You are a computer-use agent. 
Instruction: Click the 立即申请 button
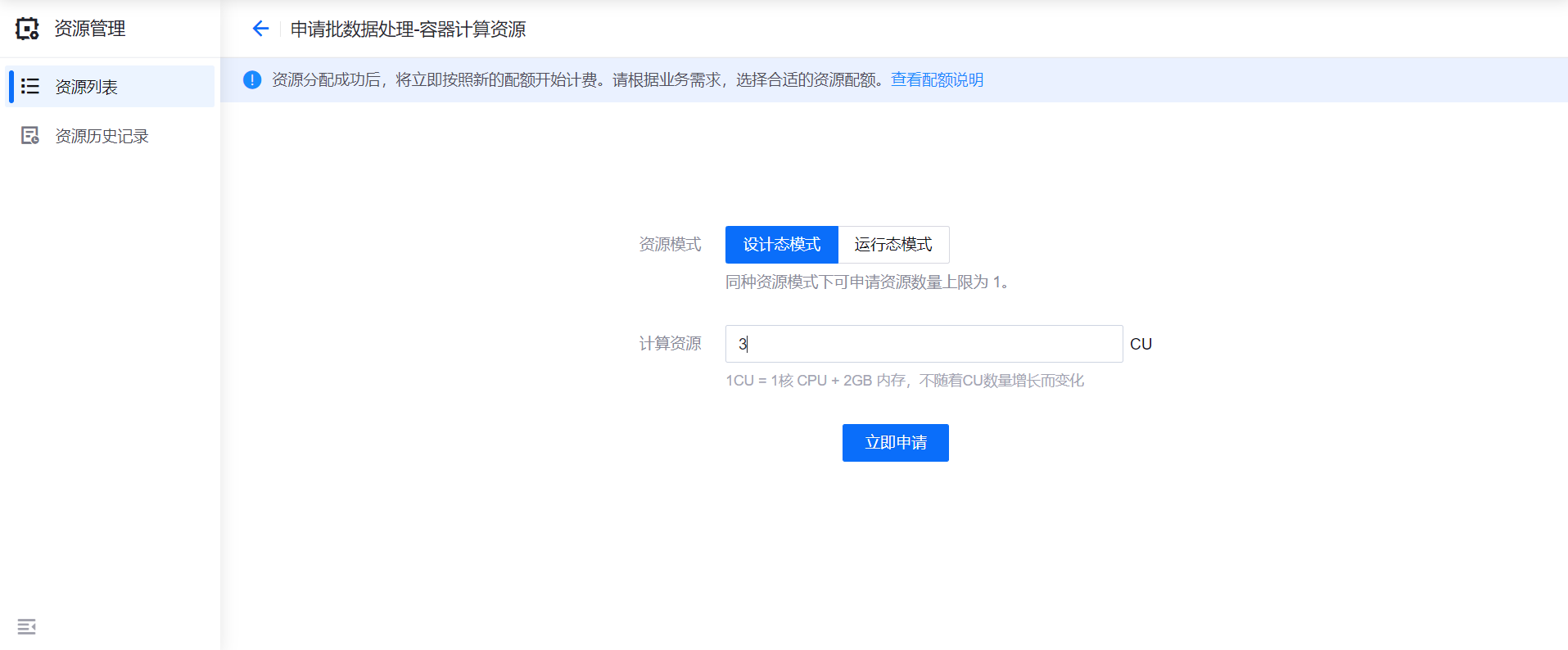tap(896, 443)
